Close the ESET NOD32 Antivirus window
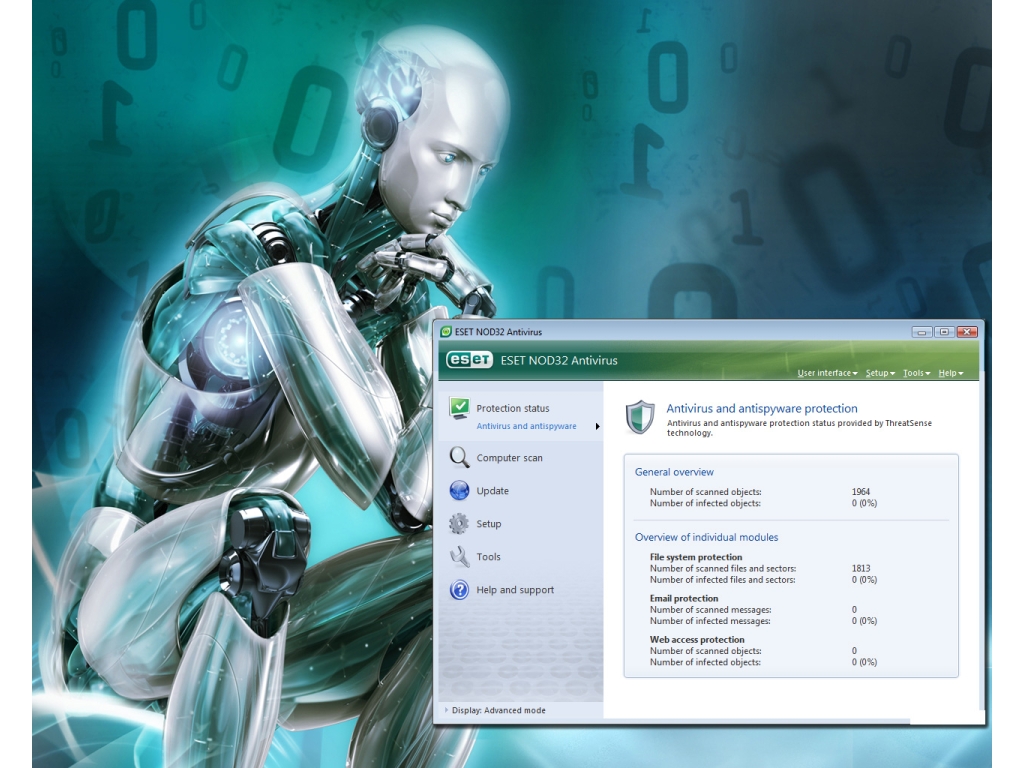 [967, 332]
